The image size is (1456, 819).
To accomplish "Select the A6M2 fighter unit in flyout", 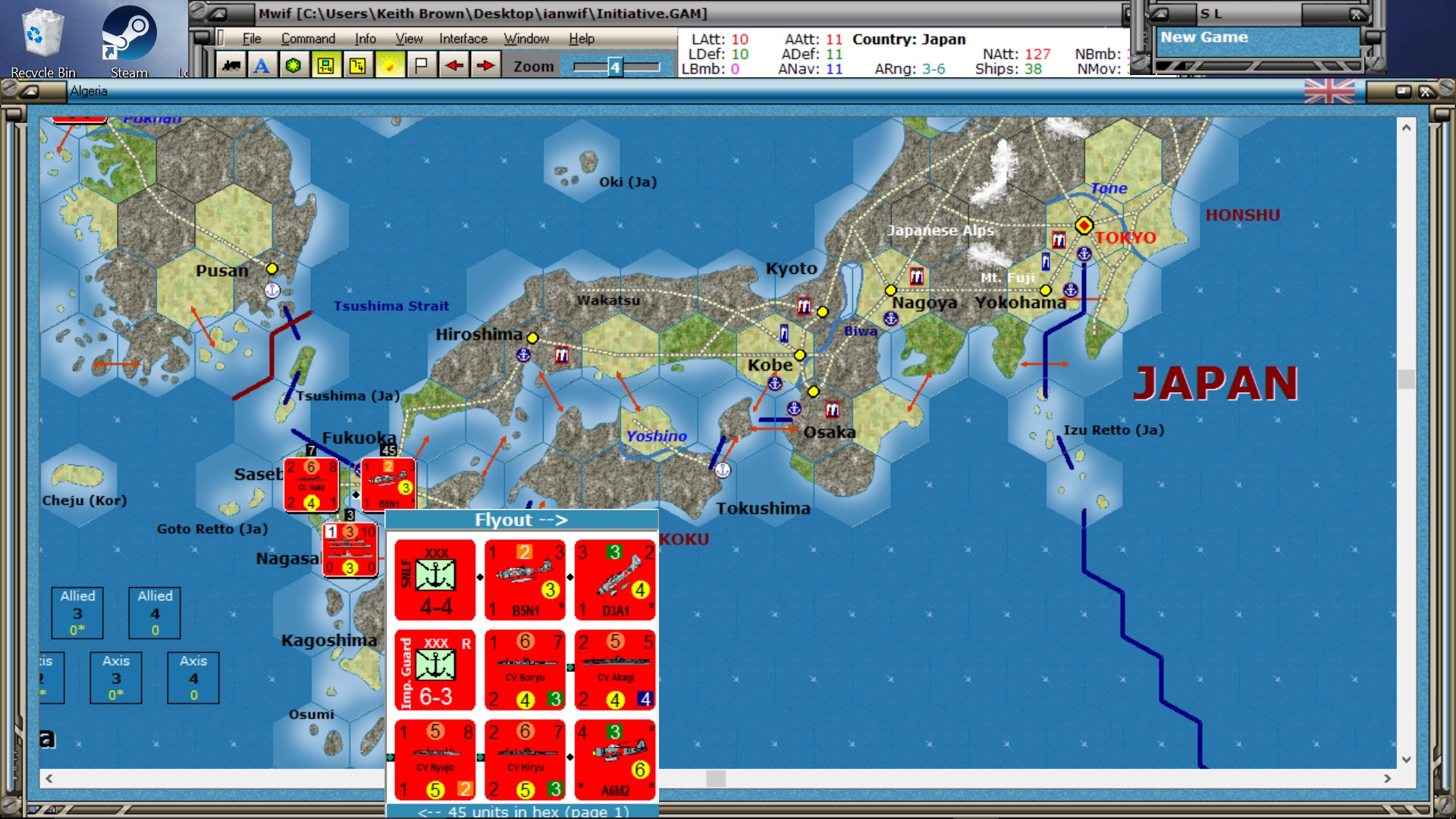I will tap(615, 760).
